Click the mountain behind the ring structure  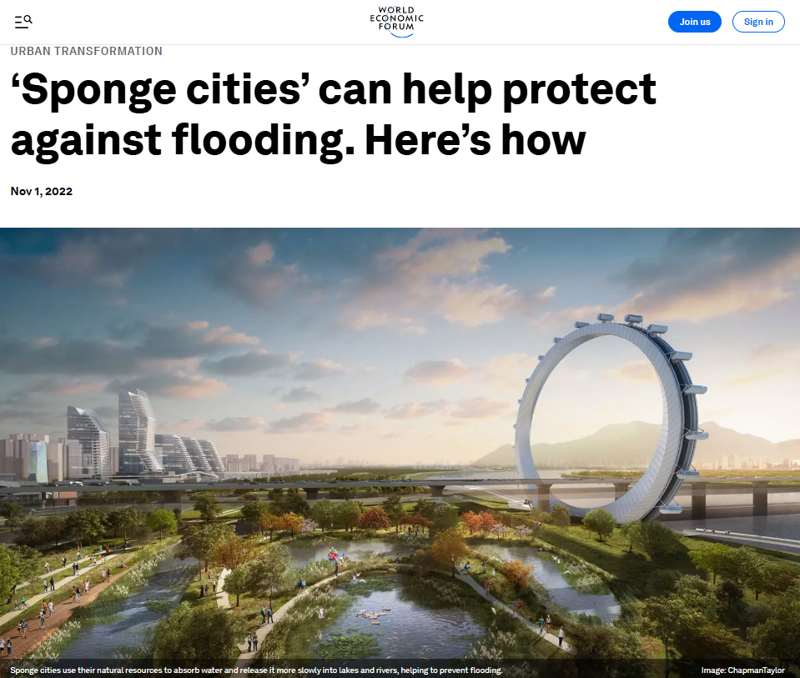tap(638, 443)
